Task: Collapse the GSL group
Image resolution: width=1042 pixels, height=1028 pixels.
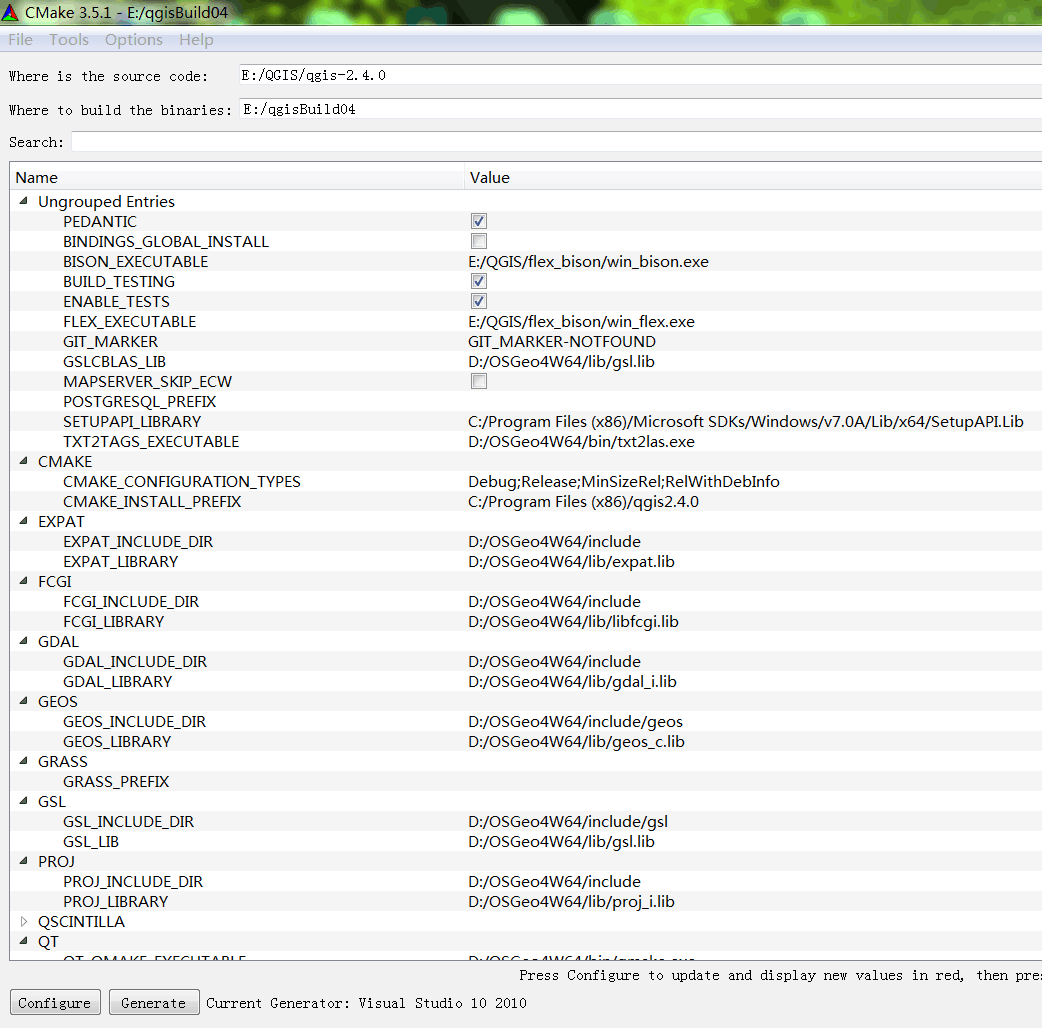Action: click(24, 801)
